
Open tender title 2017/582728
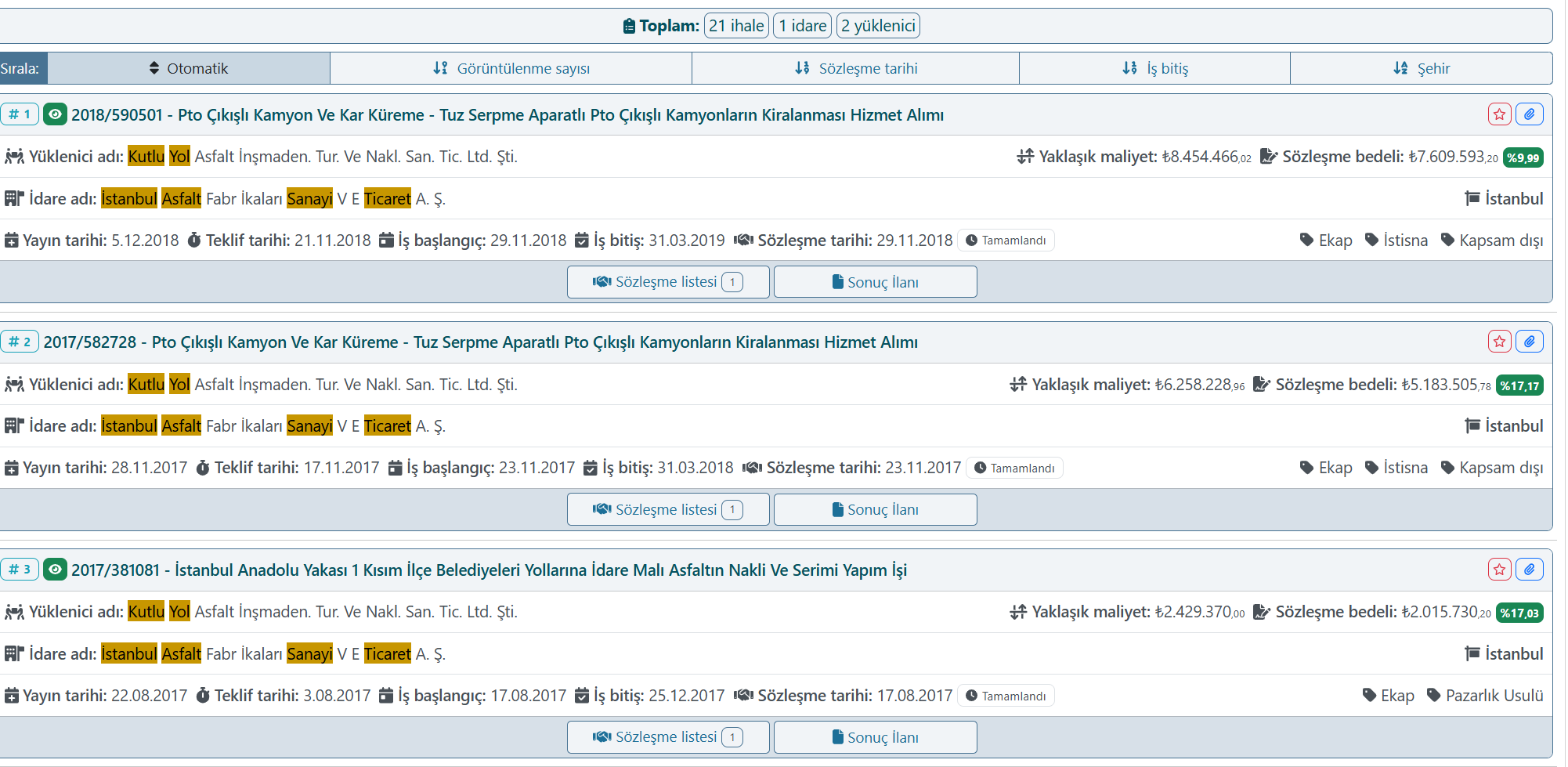coord(480,342)
